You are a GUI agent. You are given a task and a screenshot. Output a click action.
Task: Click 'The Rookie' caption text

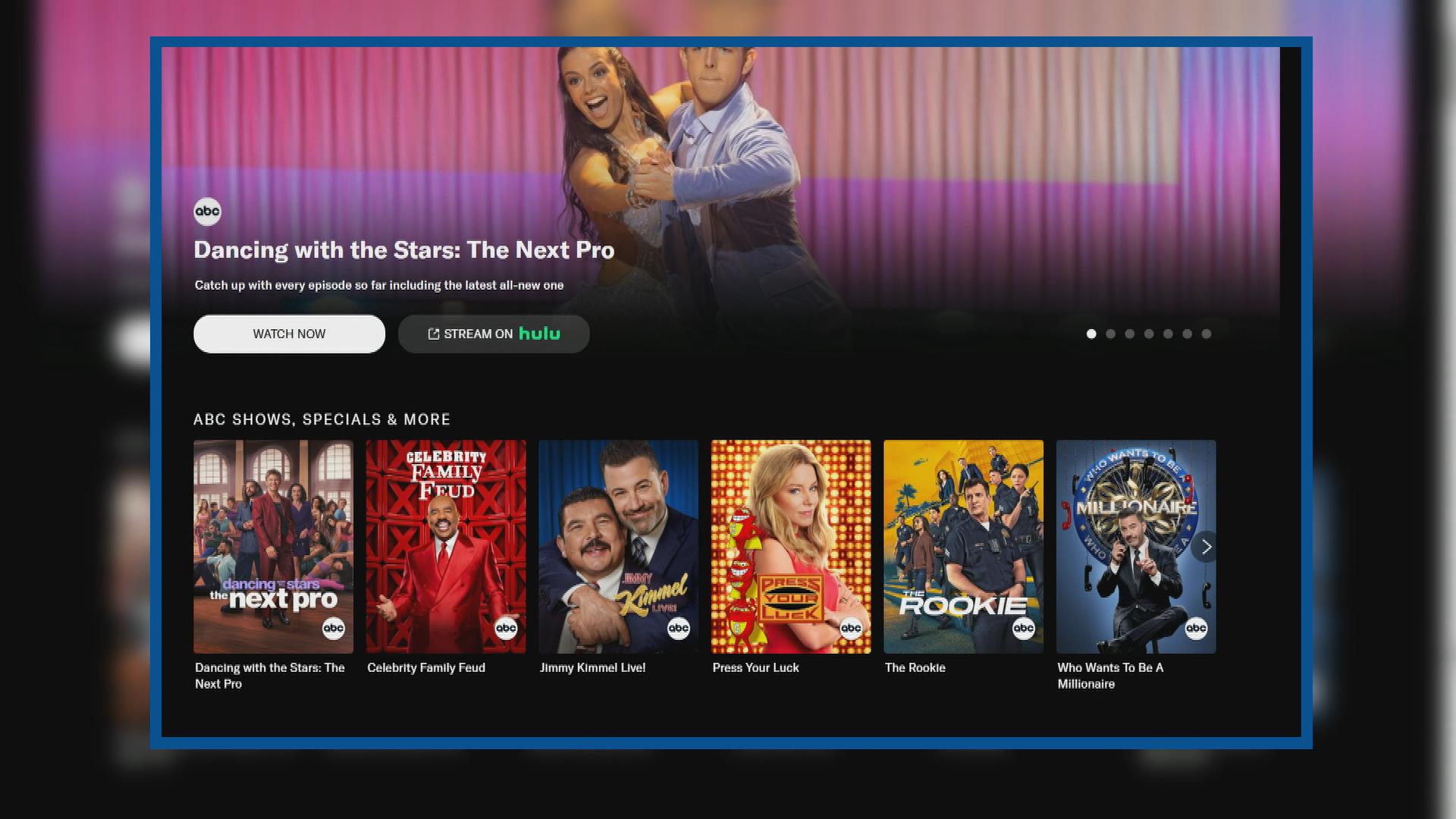coord(915,668)
